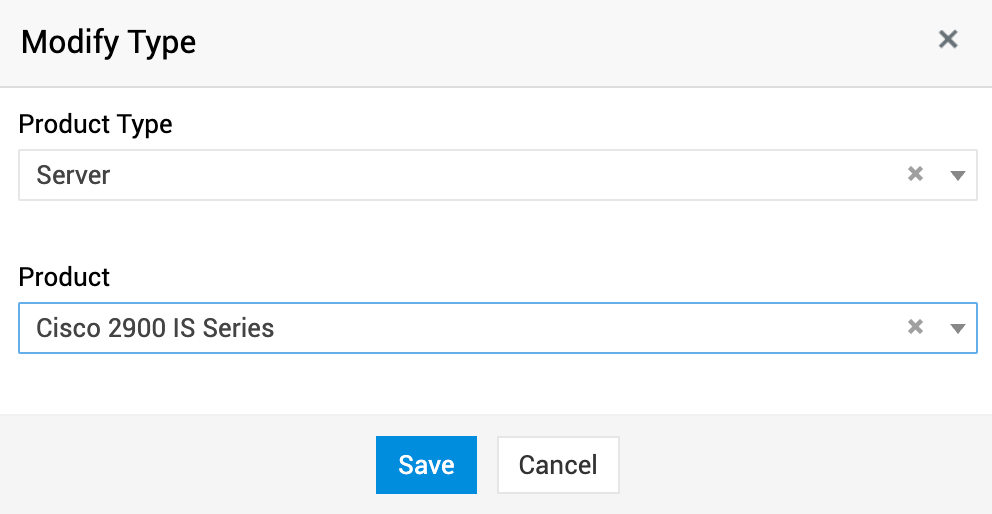The width and height of the screenshot is (992, 514).
Task: Cancel the type modification
Action: tap(558, 465)
